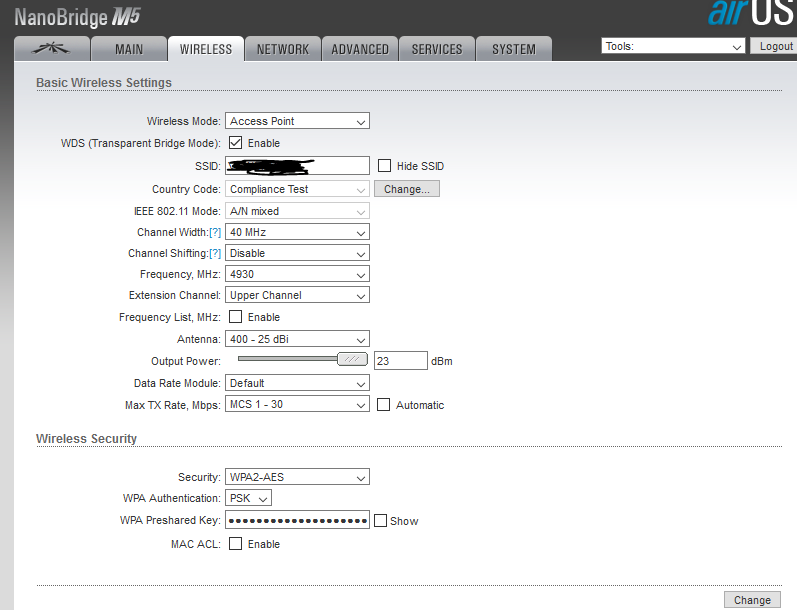The width and height of the screenshot is (797, 610).
Task: Click the Channel Width help [?] link
Action: tap(215, 232)
